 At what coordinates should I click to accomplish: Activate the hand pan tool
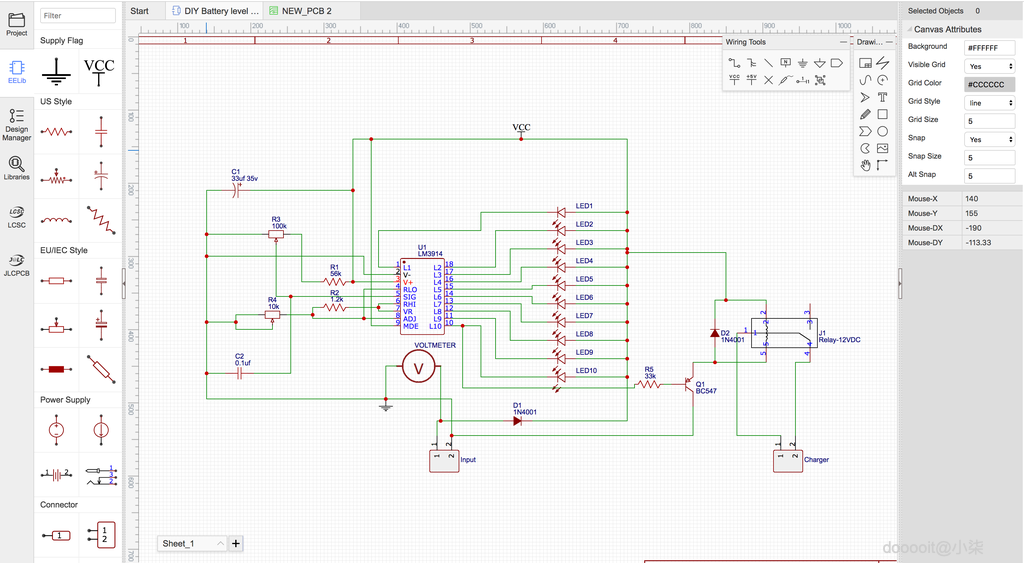865,165
